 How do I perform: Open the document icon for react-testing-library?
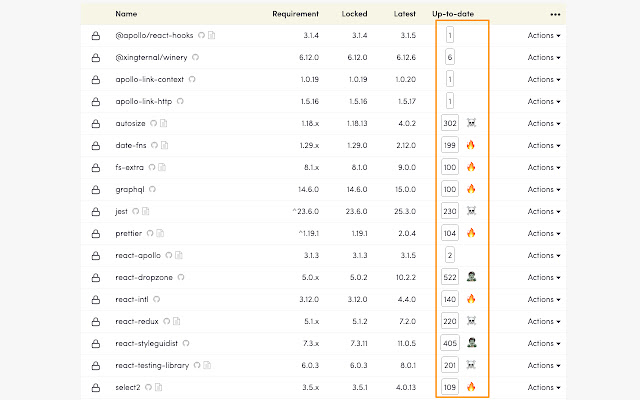[x=207, y=365]
